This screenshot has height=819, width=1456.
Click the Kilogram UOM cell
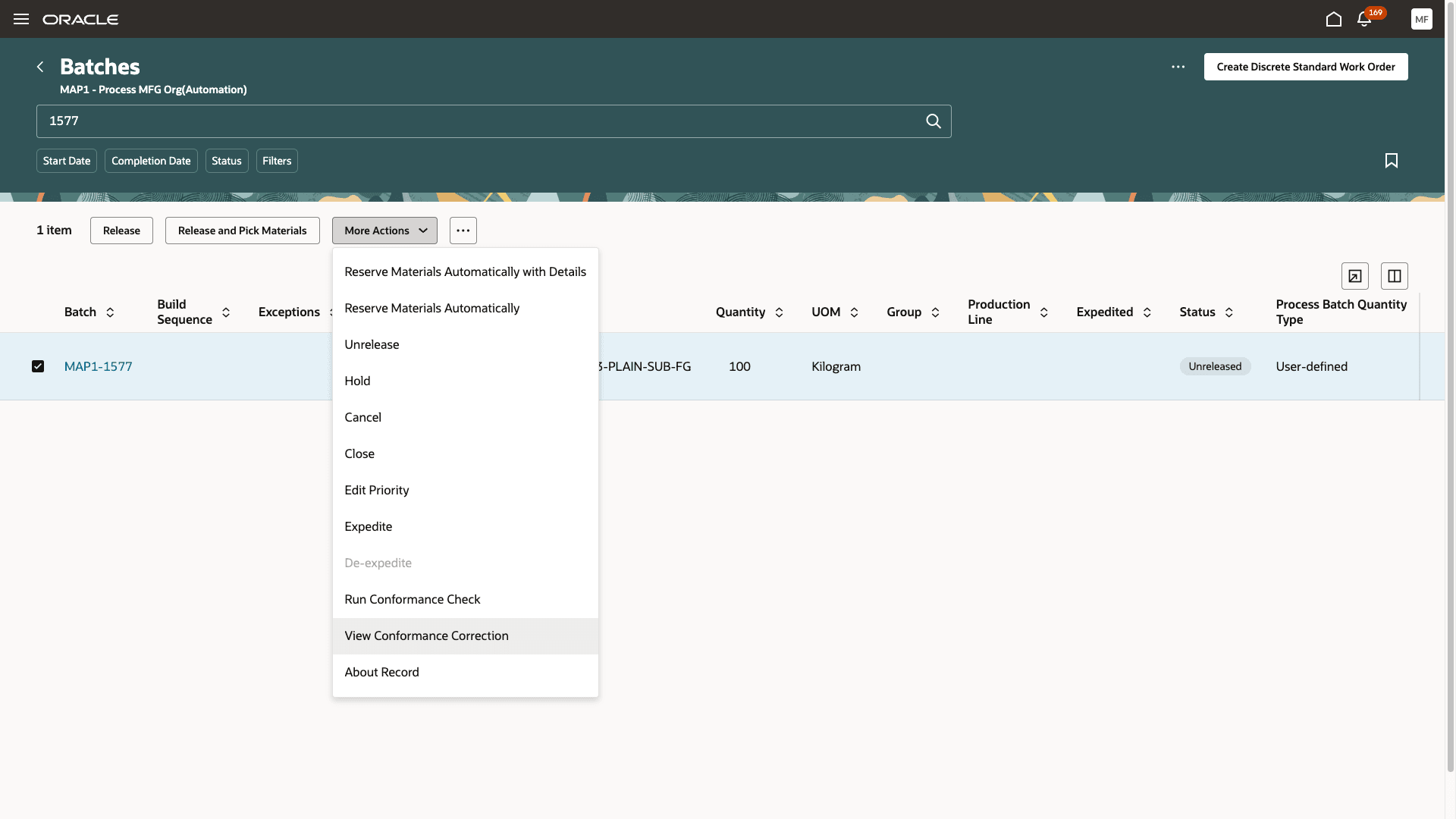(x=836, y=367)
